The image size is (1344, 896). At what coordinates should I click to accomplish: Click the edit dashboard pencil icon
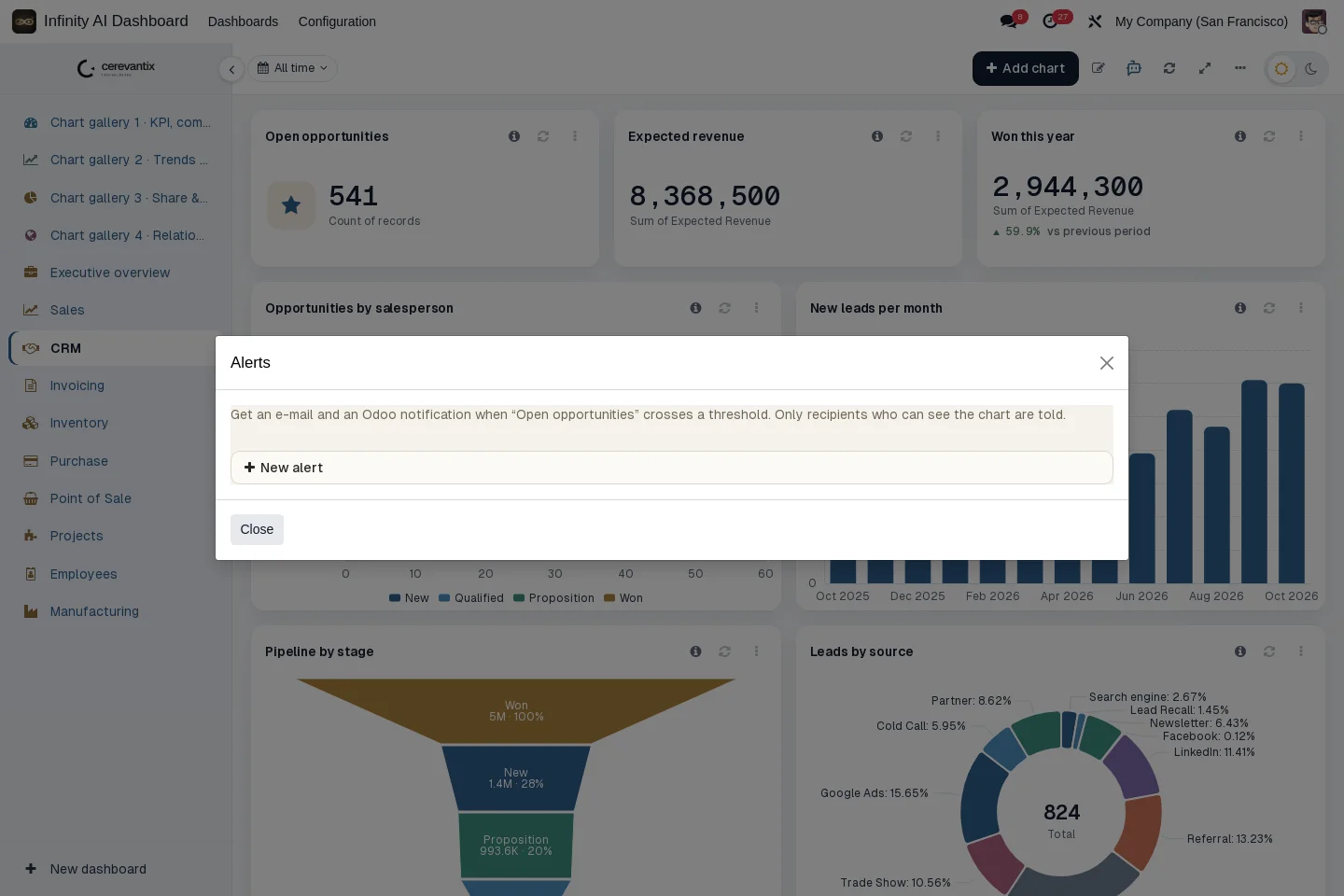[x=1099, y=68]
